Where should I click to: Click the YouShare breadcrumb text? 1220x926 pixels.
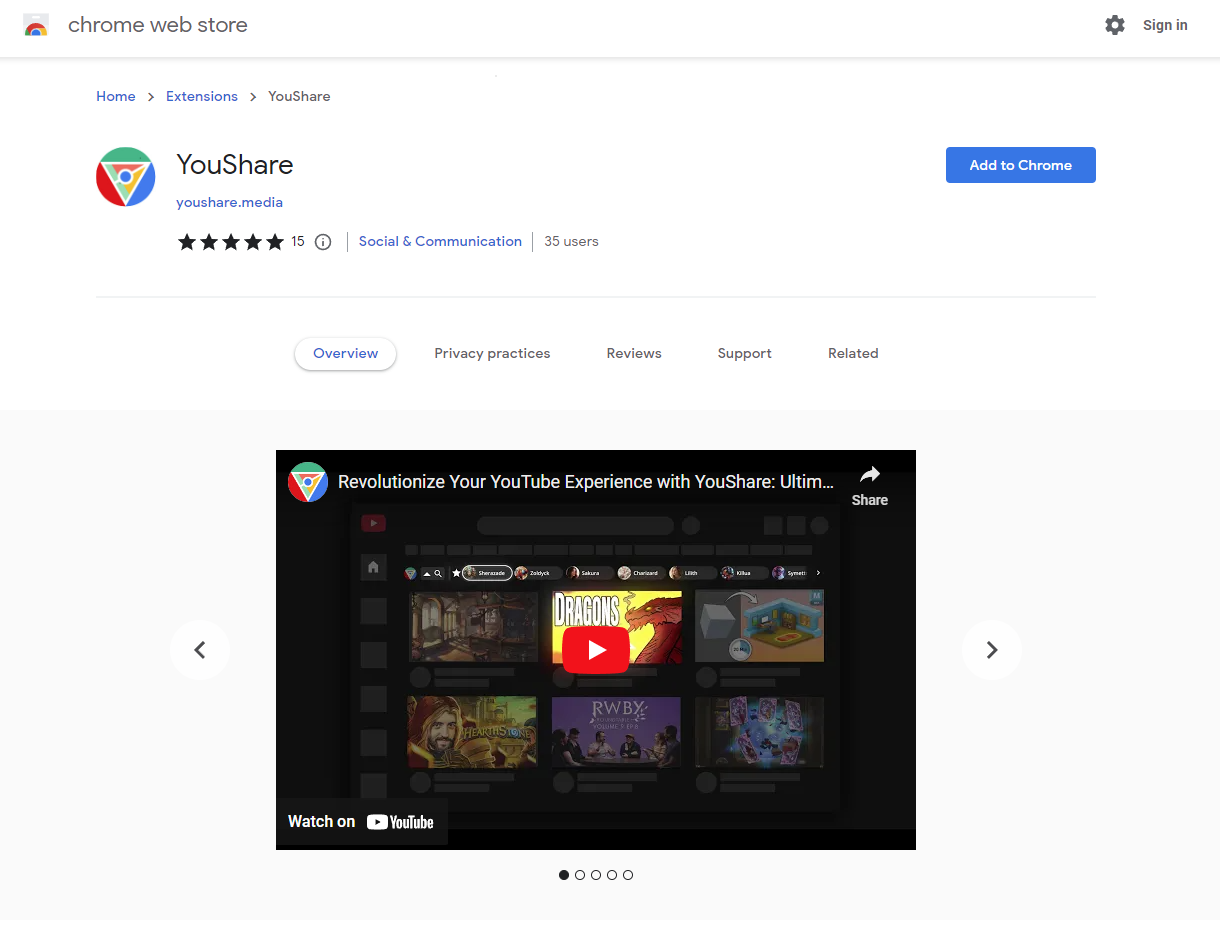[x=299, y=96]
